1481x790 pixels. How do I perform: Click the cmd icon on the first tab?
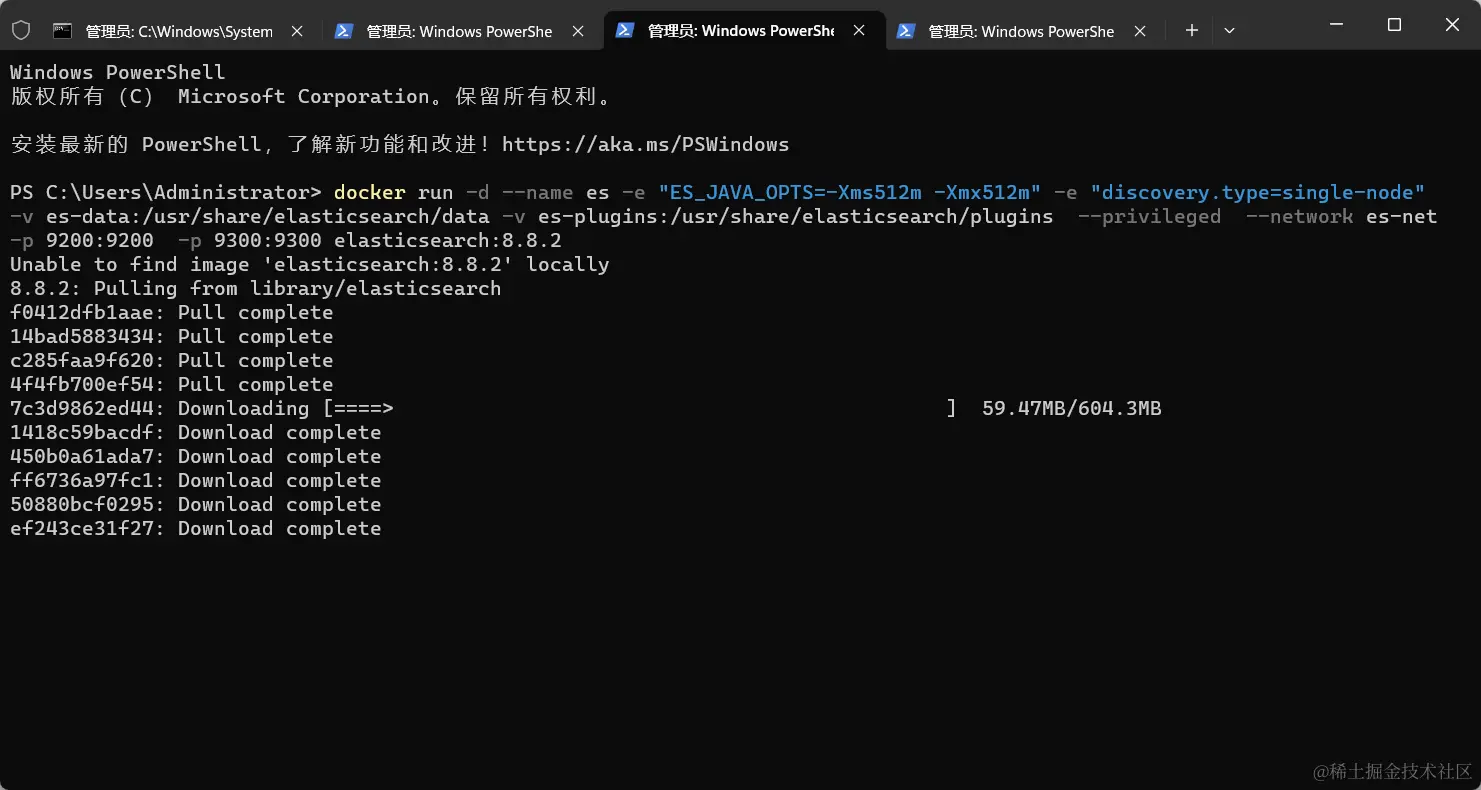(62, 30)
